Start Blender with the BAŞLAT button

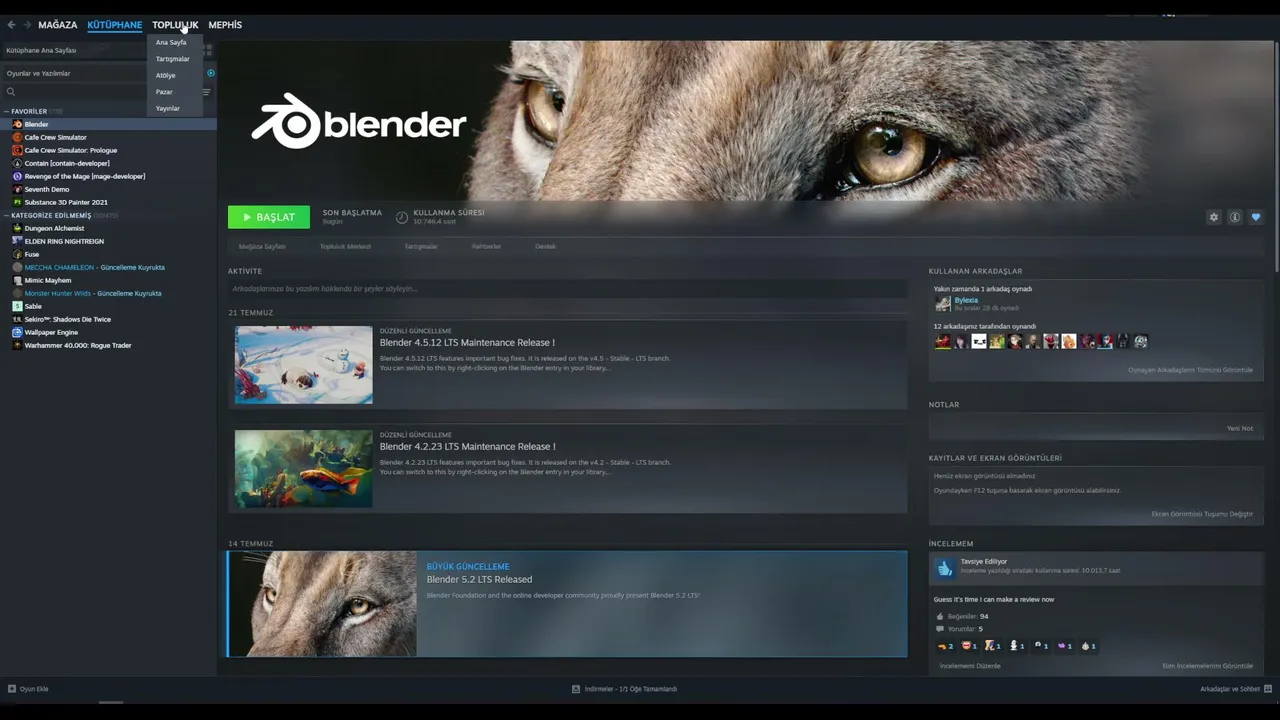(269, 217)
